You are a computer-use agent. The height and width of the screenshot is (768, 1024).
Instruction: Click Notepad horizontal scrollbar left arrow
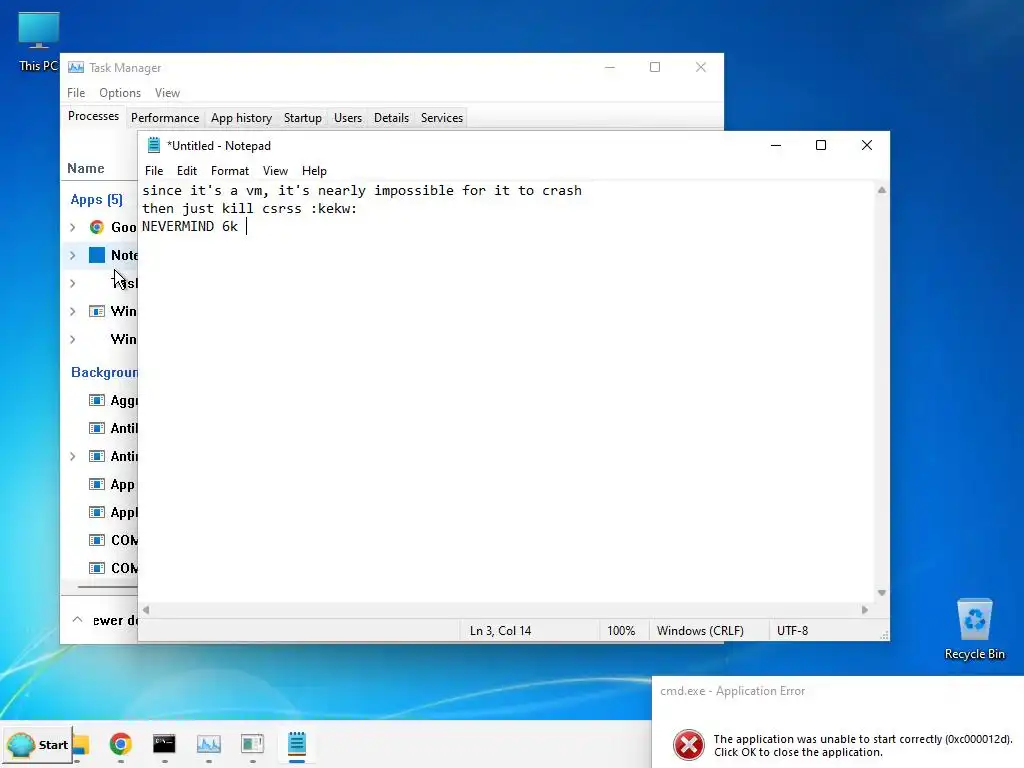(146, 610)
